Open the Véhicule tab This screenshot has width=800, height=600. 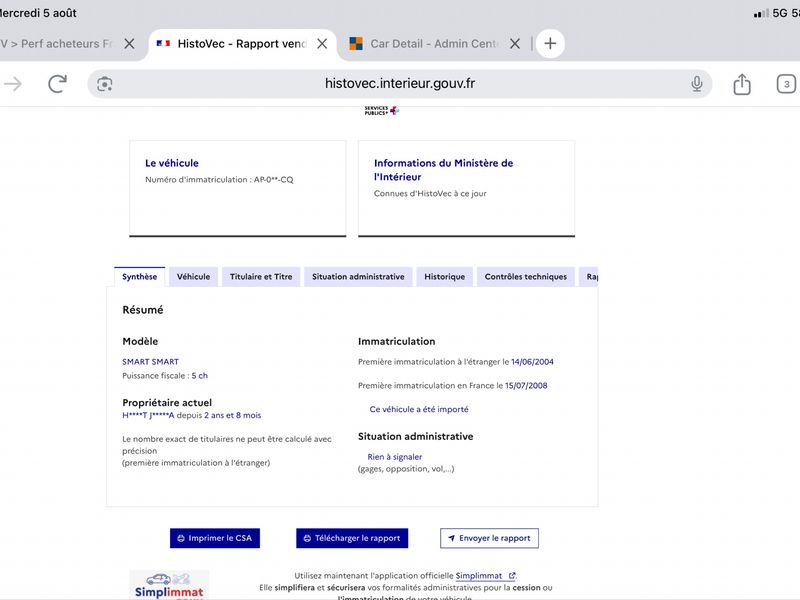(193, 277)
